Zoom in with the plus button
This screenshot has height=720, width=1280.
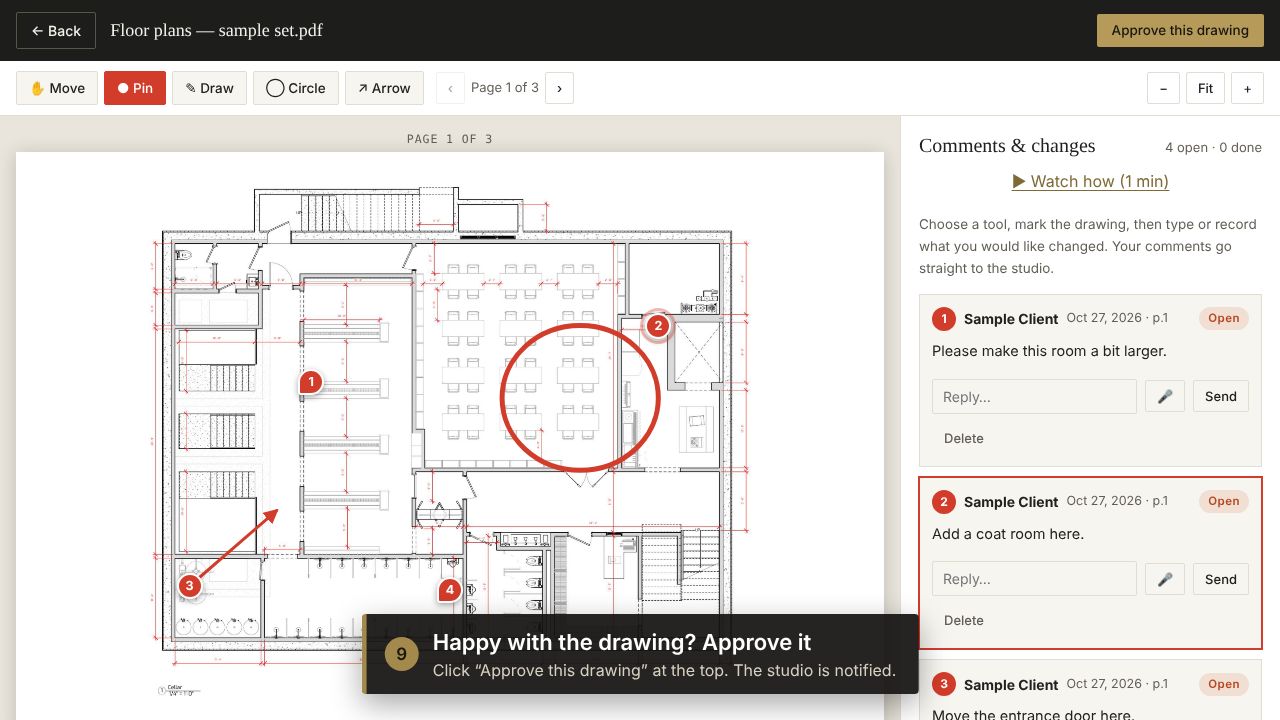pos(1247,88)
